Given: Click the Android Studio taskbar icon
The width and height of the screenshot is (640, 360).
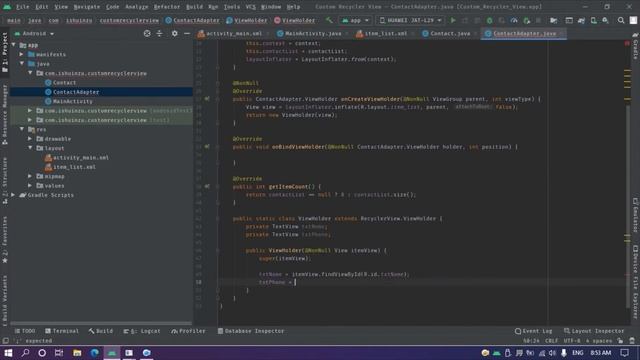Looking at the screenshot, I should [112, 353].
